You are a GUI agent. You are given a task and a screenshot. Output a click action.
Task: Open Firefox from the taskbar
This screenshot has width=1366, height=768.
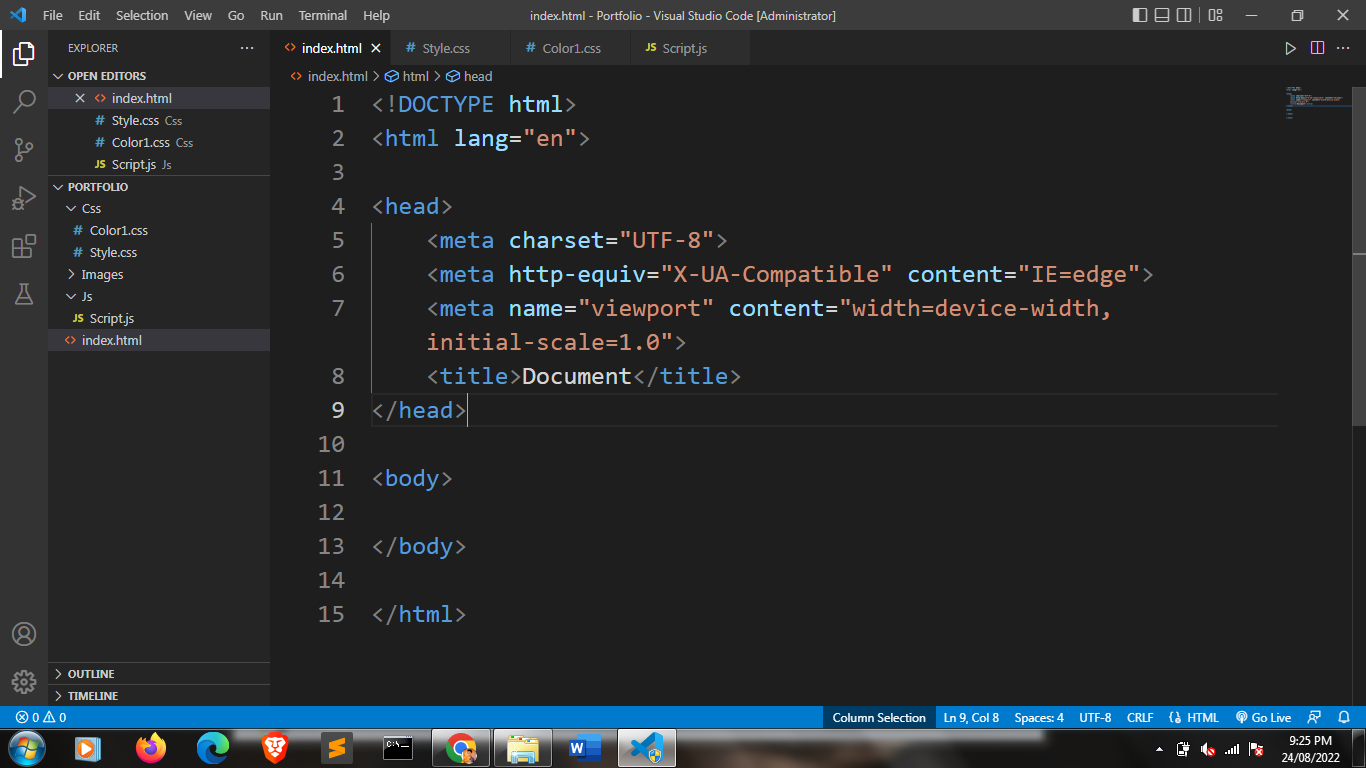point(151,748)
